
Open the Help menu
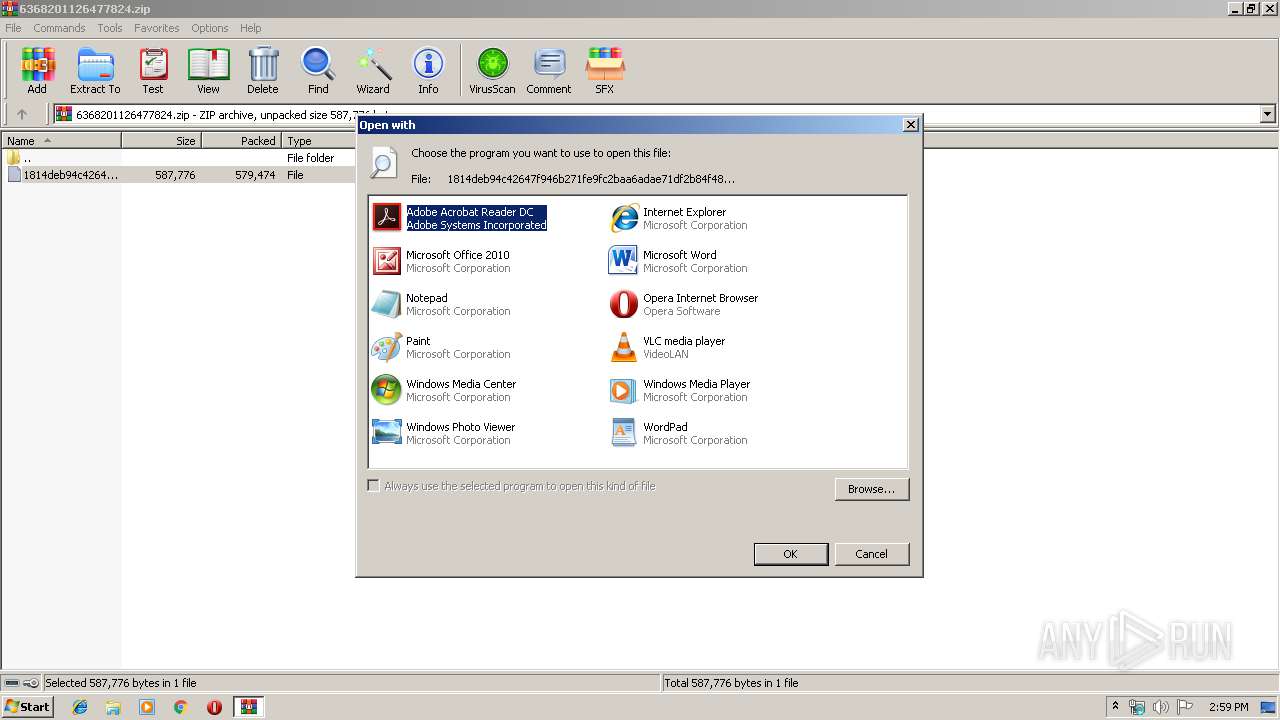coord(251,28)
